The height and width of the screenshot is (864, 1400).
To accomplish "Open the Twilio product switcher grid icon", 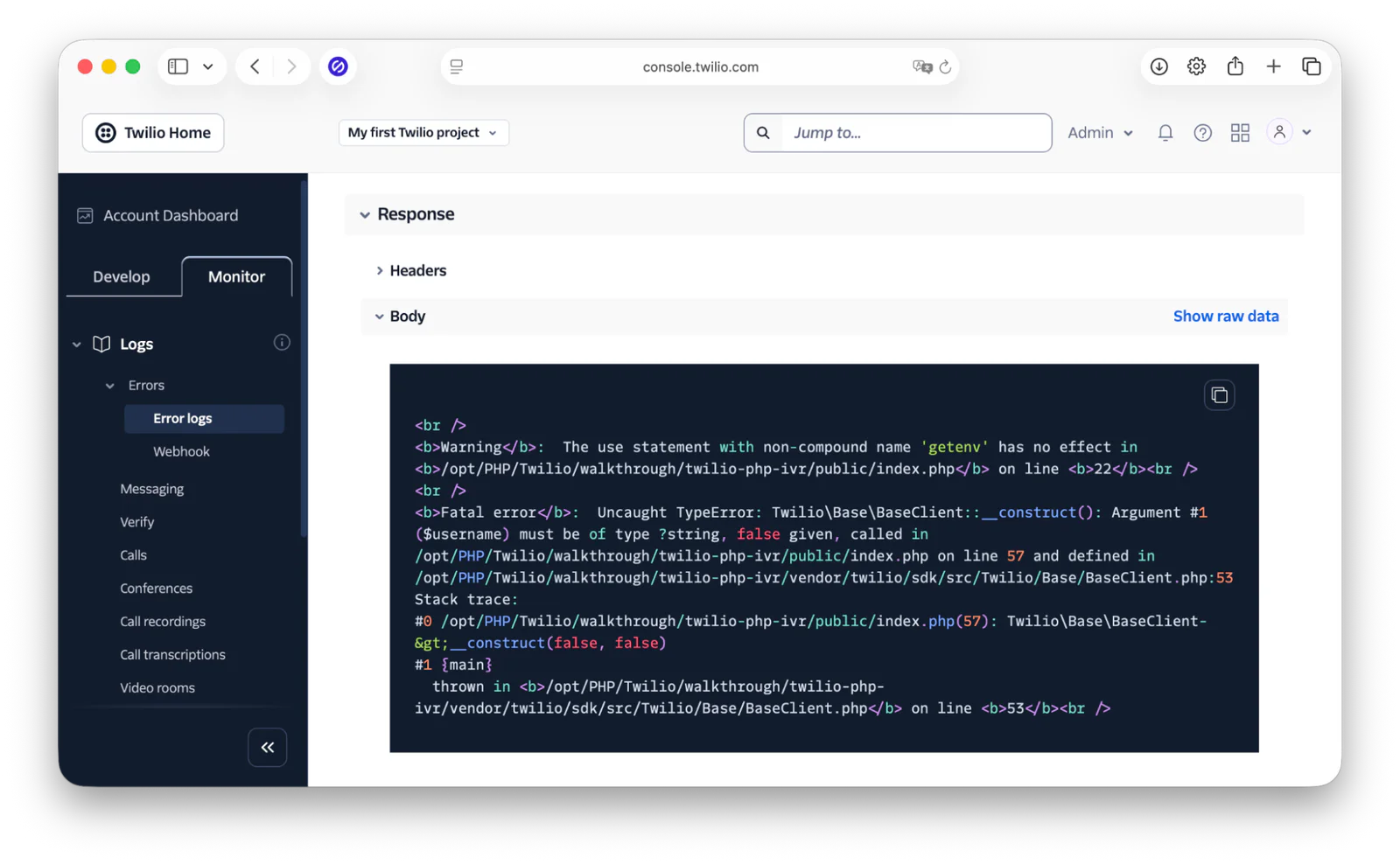I will pyautogui.click(x=1240, y=132).
